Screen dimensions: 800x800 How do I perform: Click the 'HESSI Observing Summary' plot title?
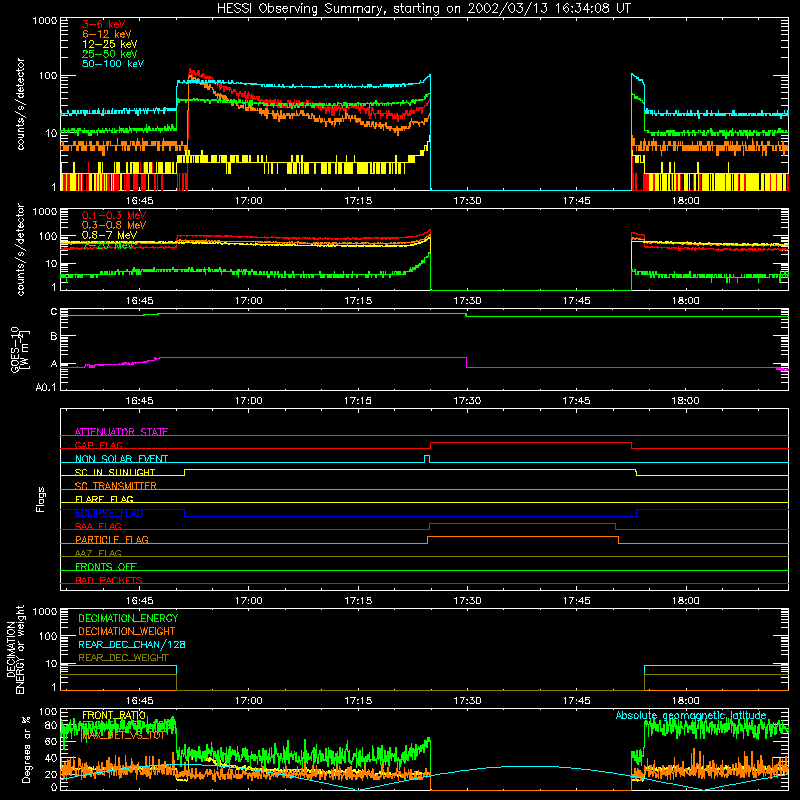click(x=423, y=9)
